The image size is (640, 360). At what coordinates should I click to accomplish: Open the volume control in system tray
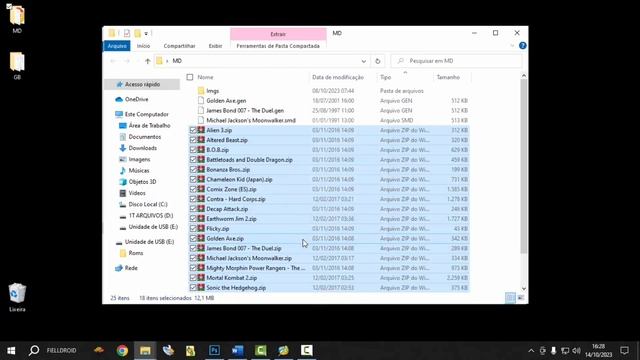point(576,350)
